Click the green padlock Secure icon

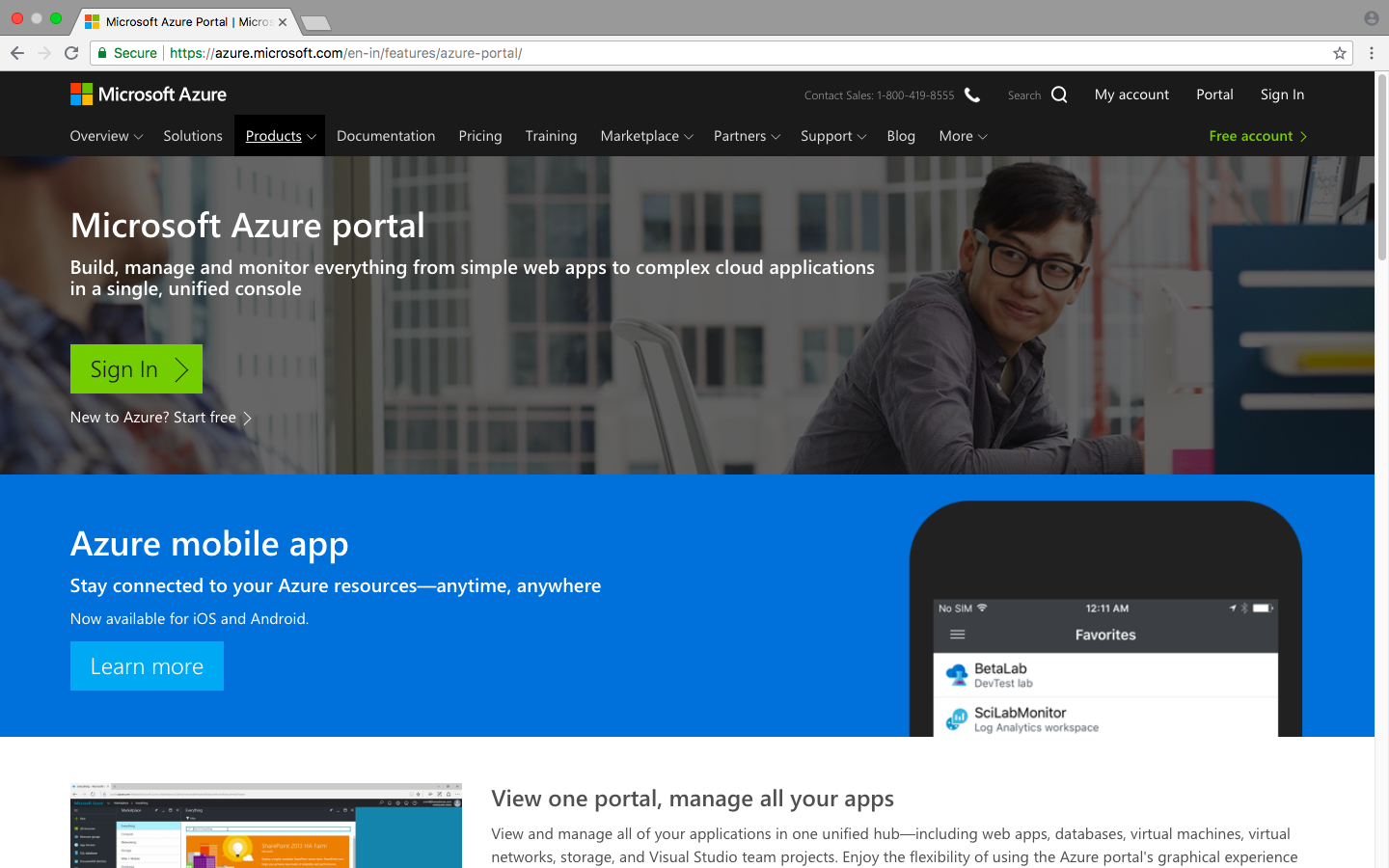pyautogui.click(x=102, y=53)
